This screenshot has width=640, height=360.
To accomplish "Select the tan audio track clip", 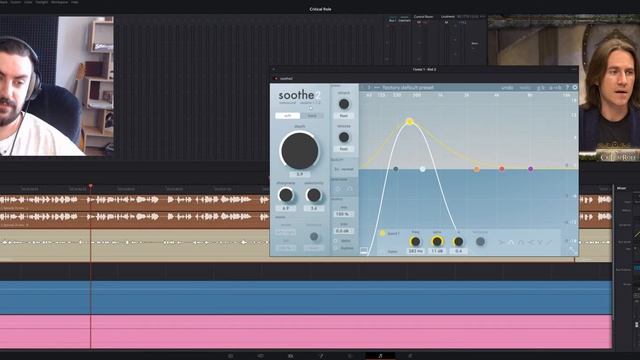I will tap(135, 245).
